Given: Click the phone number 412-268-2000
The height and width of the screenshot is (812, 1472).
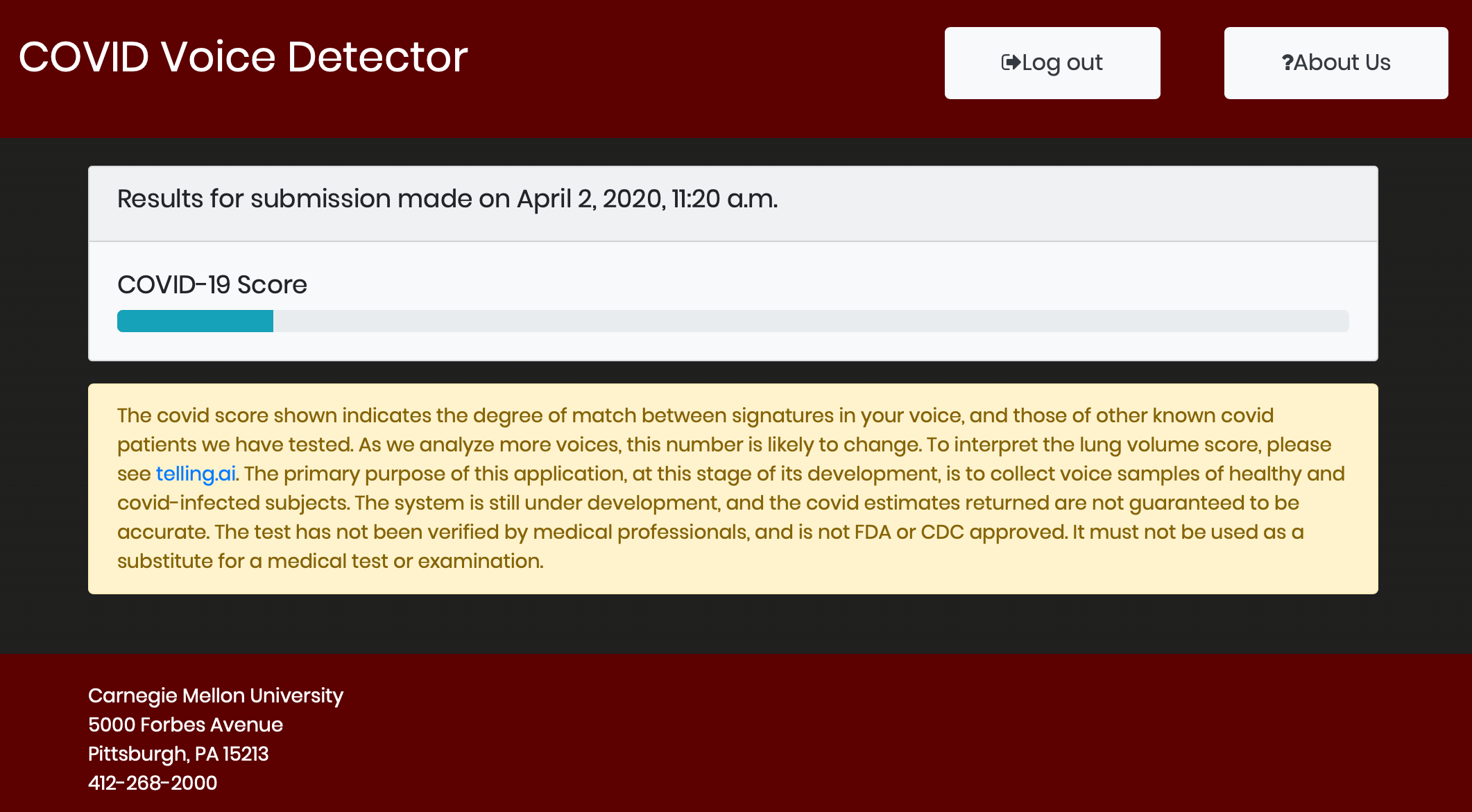Looking at the screenshot, I should click(153, 783).
